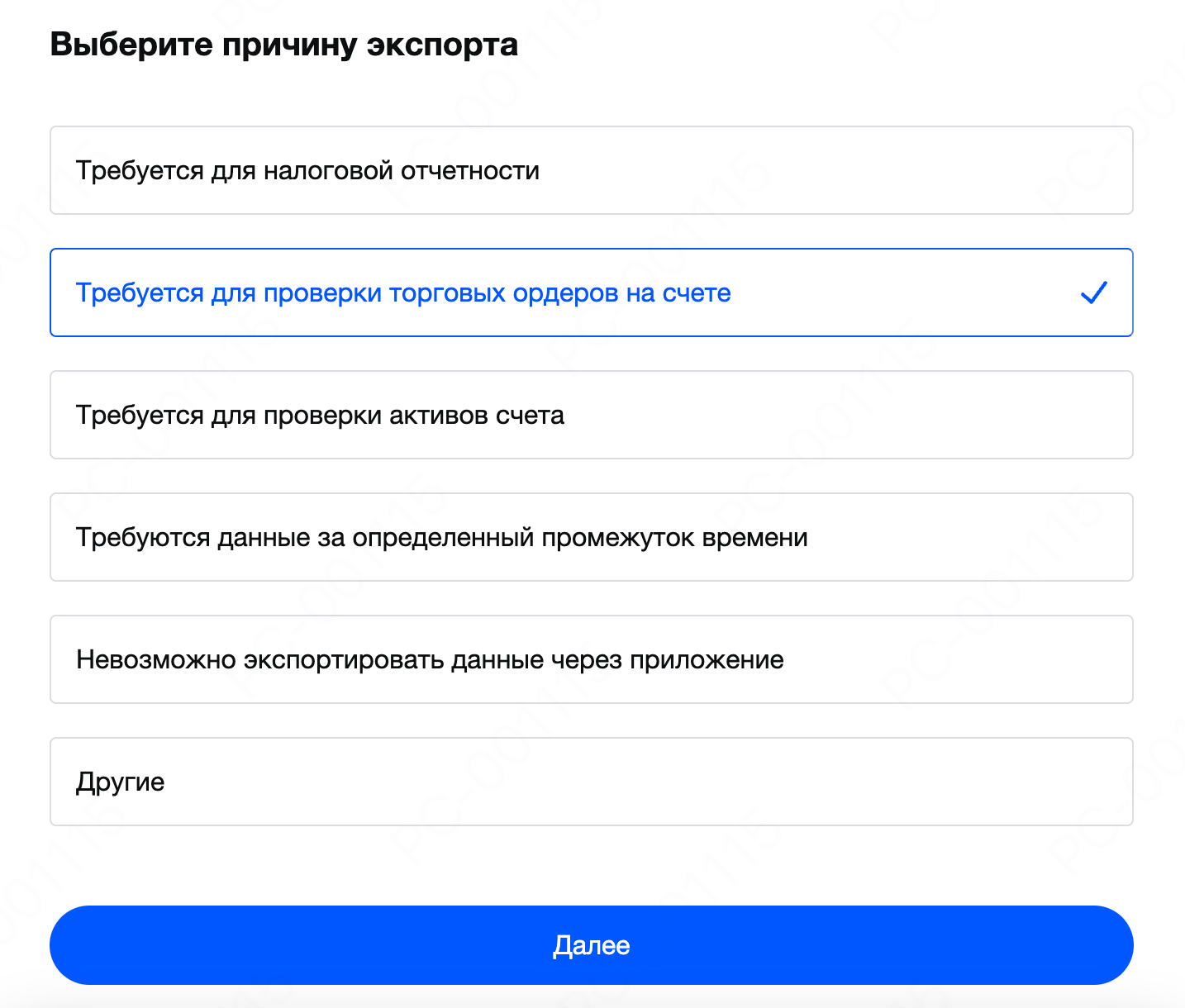The image size is (1185, 1008).
Task: Choose 'Невозможно экспортировать данные через приложение'
Action: pos(592,659)
